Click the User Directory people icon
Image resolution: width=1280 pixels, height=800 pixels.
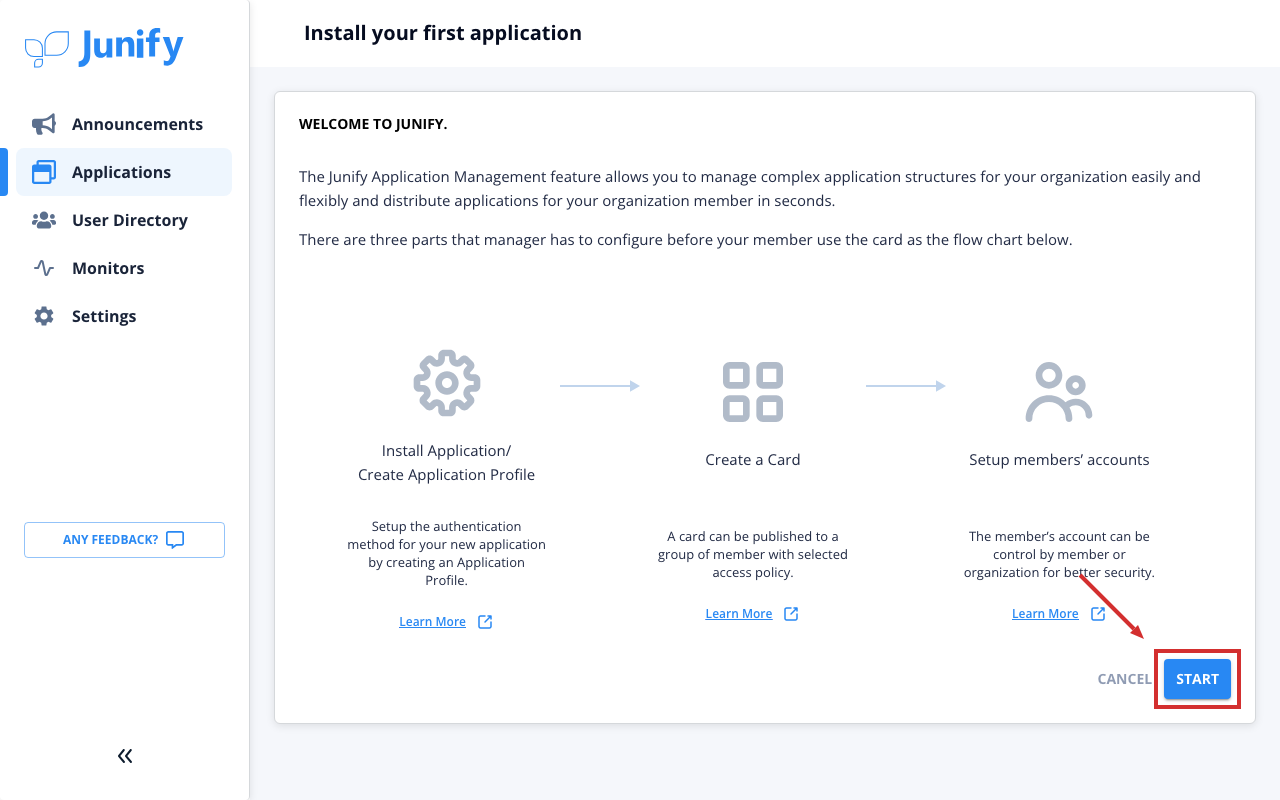pos(44,220)
